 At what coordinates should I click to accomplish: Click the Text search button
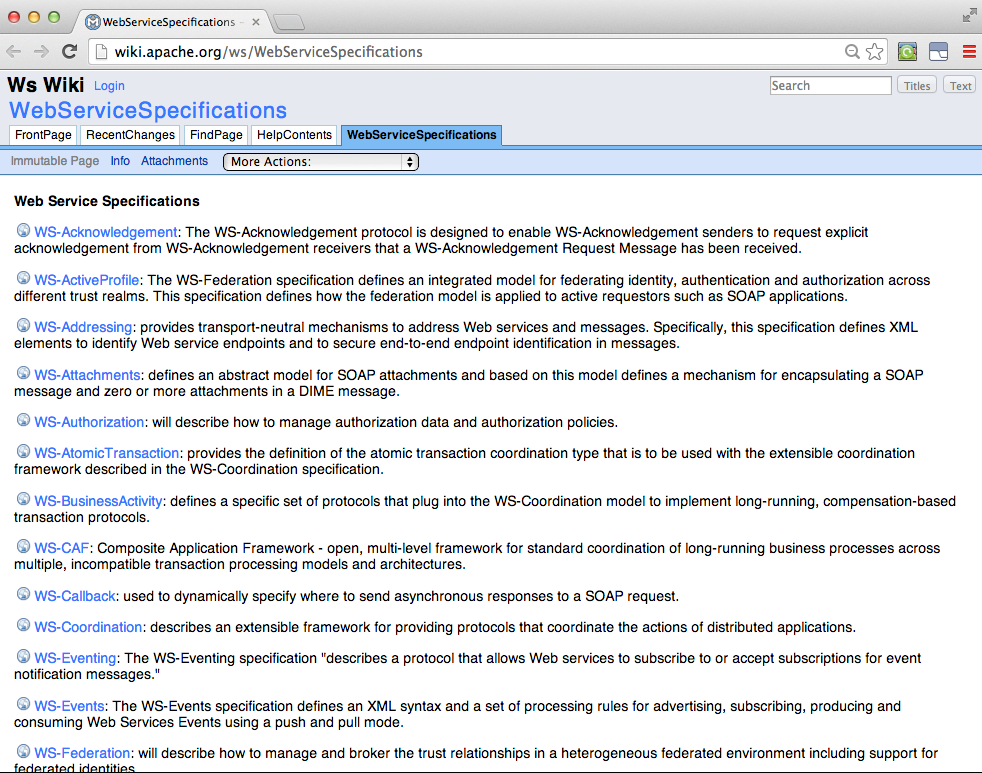960,86
